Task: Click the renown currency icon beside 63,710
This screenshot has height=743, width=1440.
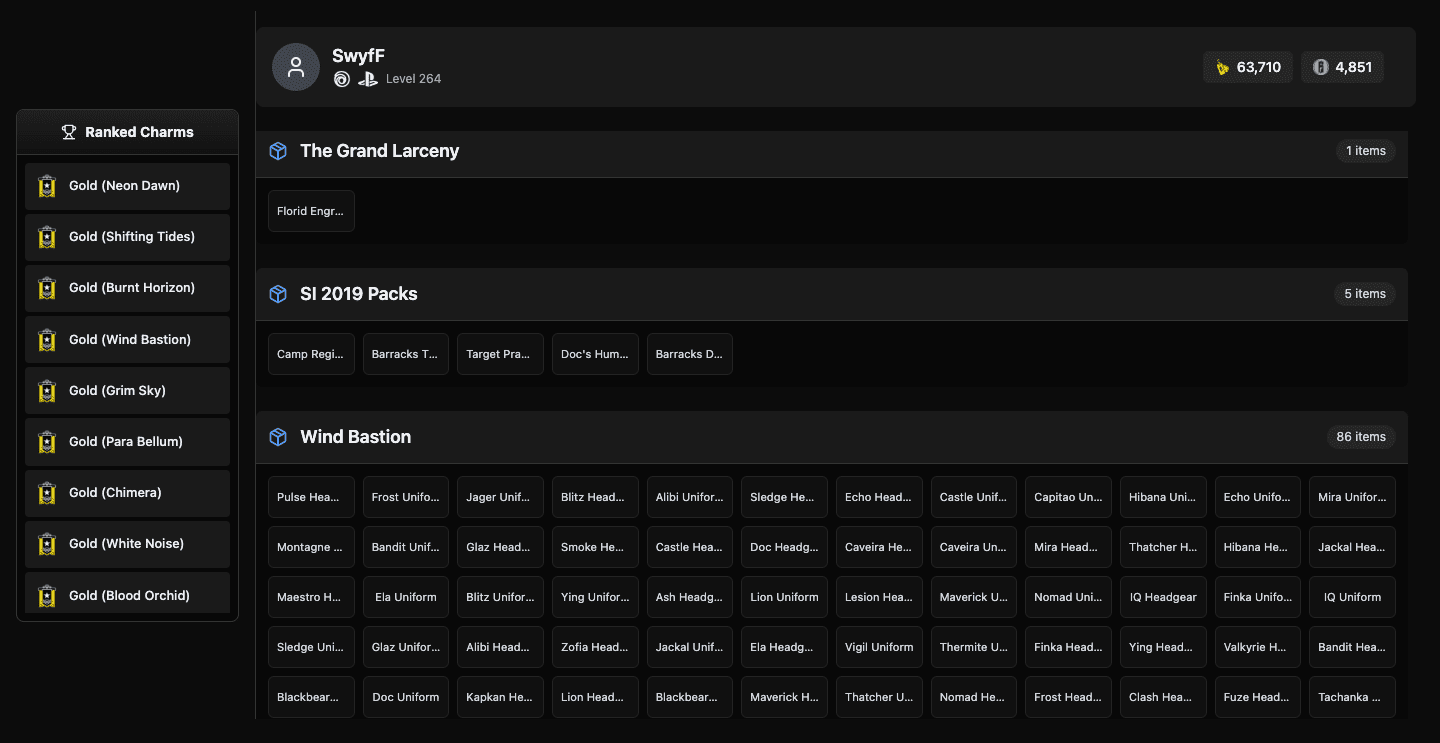Action: 1222,67
